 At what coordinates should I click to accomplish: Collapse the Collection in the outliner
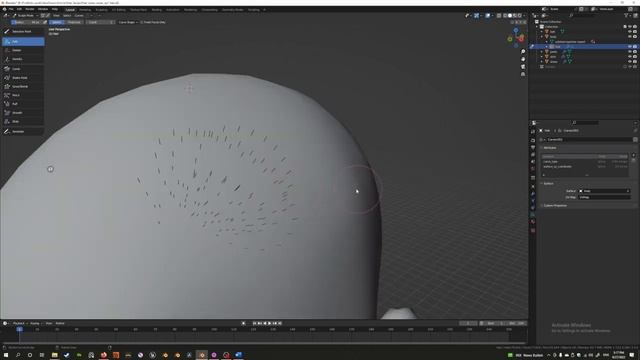[537, 27]
